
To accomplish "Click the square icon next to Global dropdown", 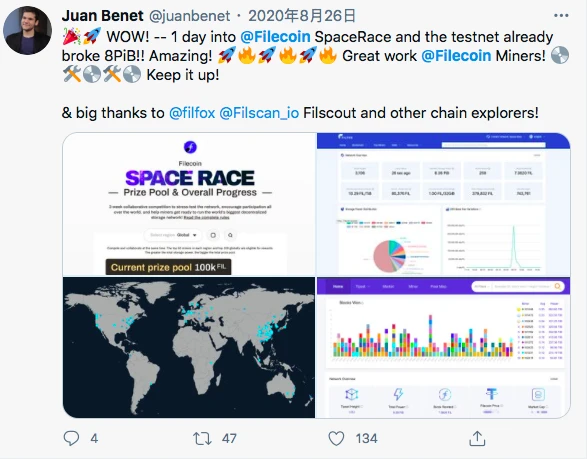I will pyautogui.click(x=213, y=235).
